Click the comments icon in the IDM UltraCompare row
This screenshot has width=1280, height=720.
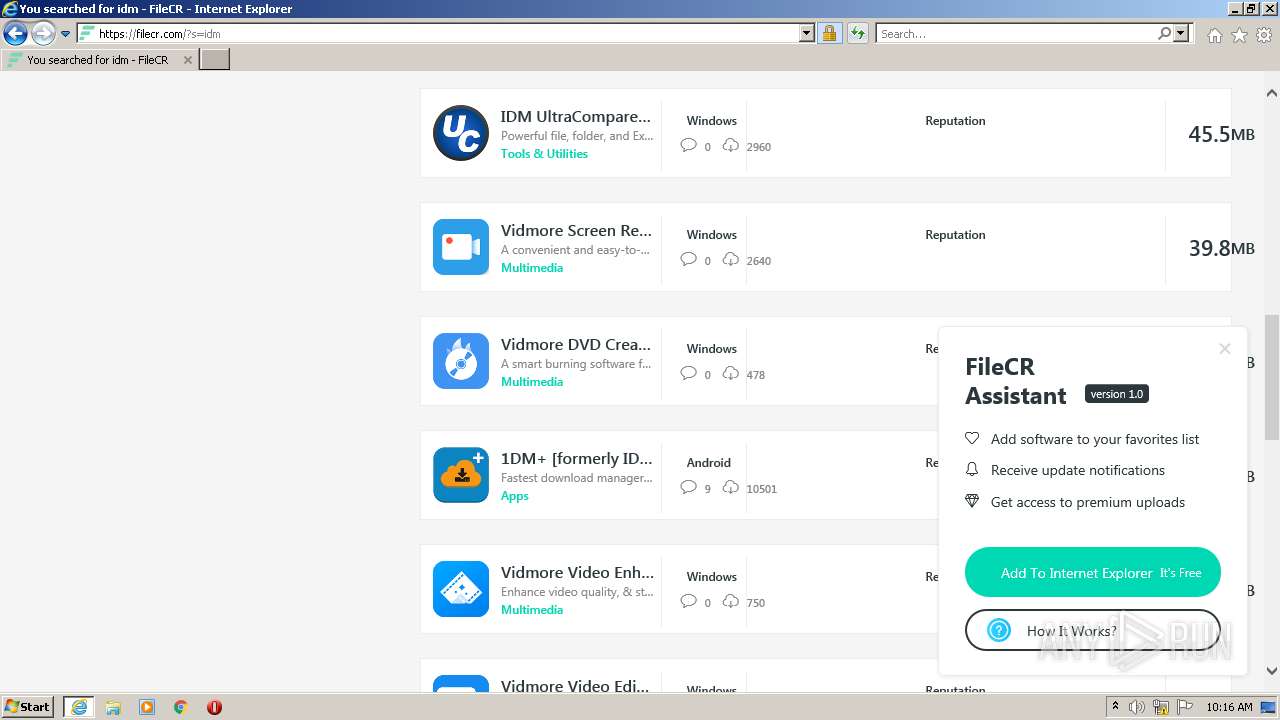[x=688, y=146]
